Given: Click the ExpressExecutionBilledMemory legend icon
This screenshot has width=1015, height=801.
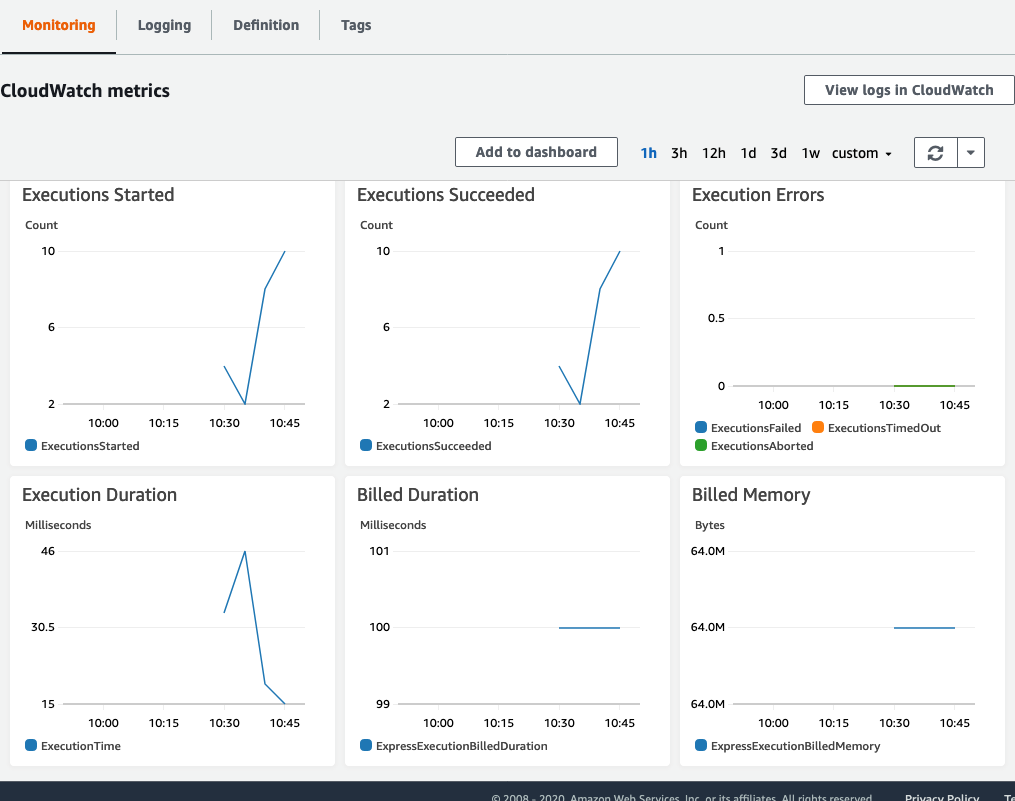Looking at the screenshot, I should pyautogui.click(x=700, y=745).
